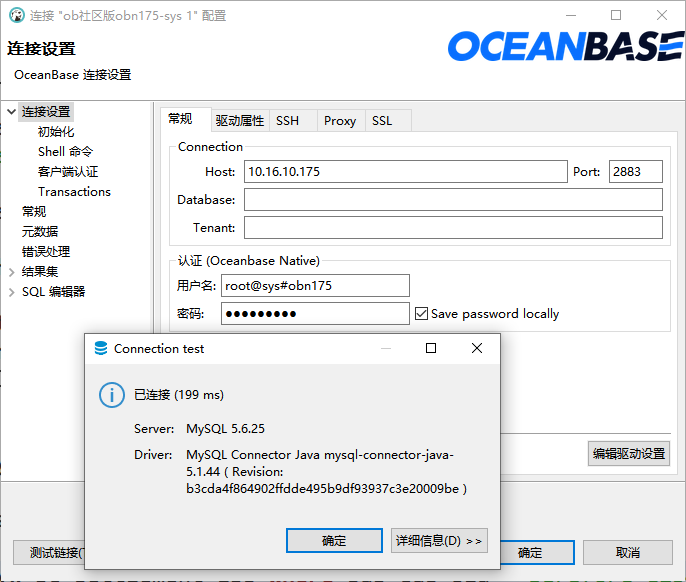Expand the SQL 编辑器 tree node
The height and width of the screenshot is (582, 686).
tap(11, 292)
